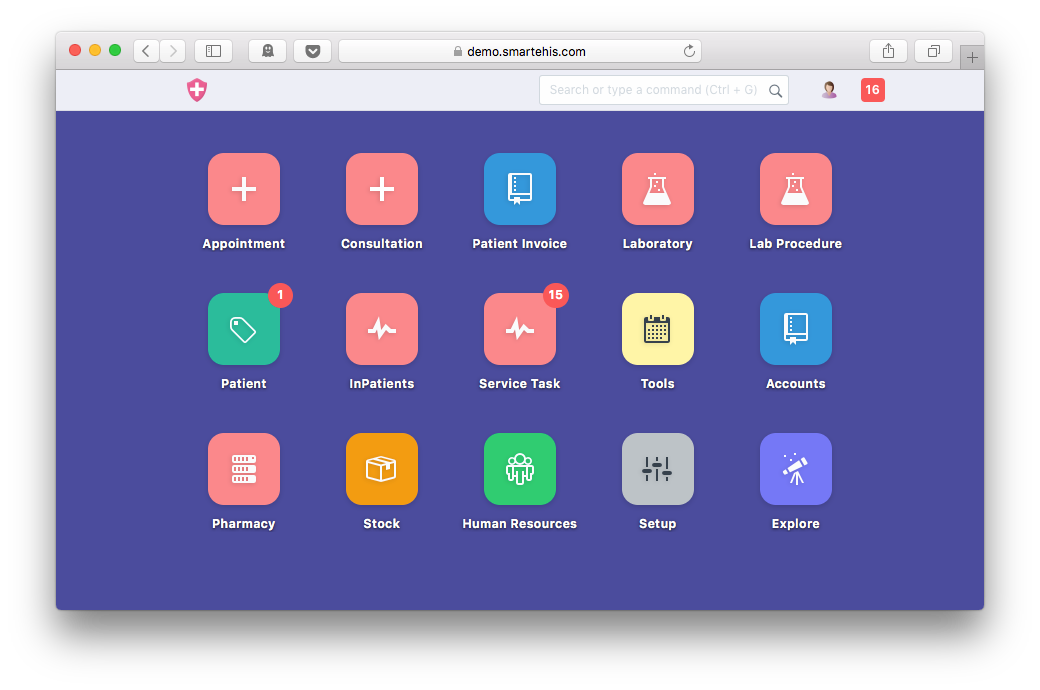Open the Stock box icon
This screenshot has width=1040, height=690.
(x=381, y=469)
